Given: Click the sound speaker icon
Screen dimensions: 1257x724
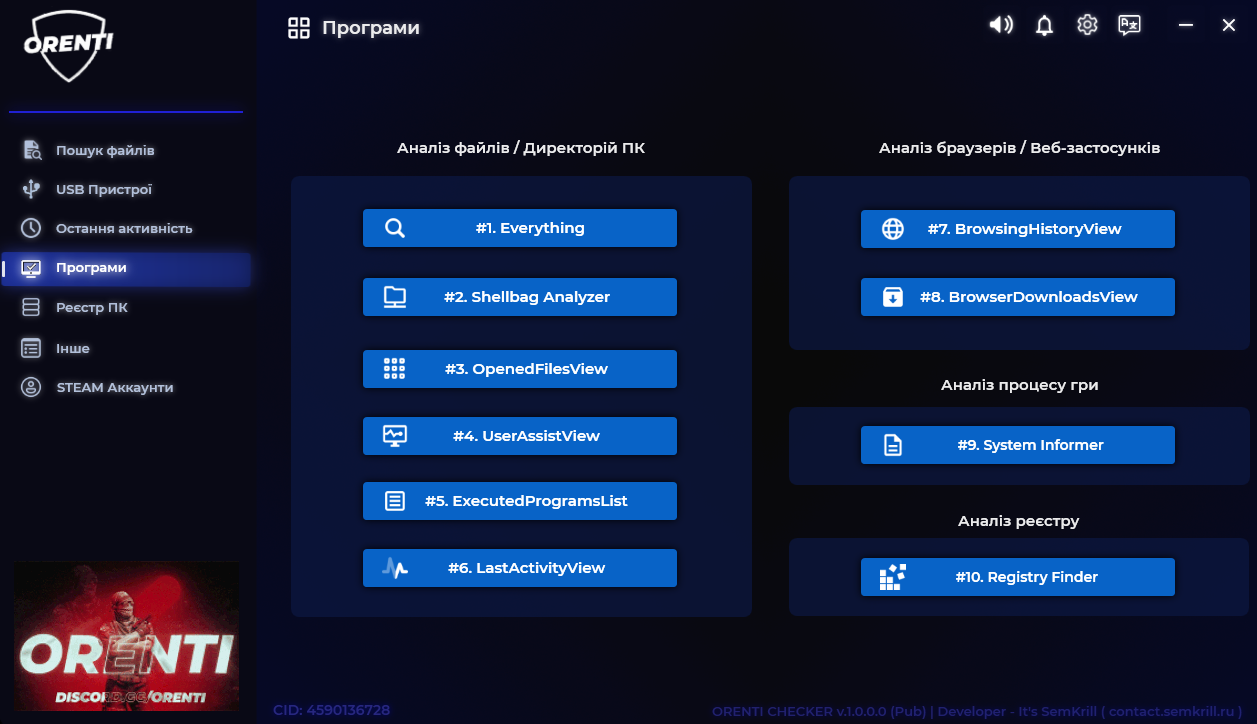Looking at the screenshot, I should (x=1001, y=25).
